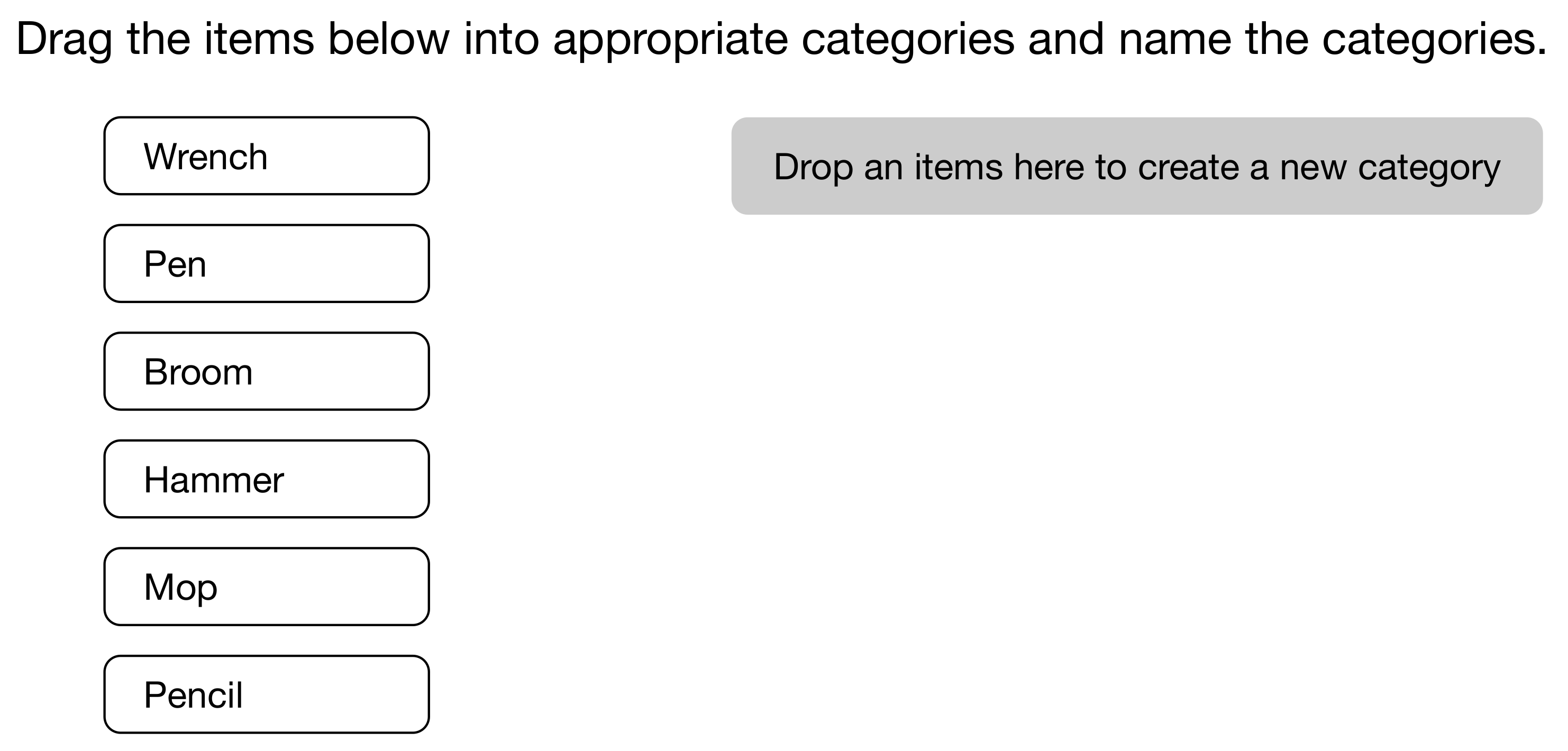This screenshot has height=751, width=1568.
Task: Click the Broom item box
Action: (267, 371)
